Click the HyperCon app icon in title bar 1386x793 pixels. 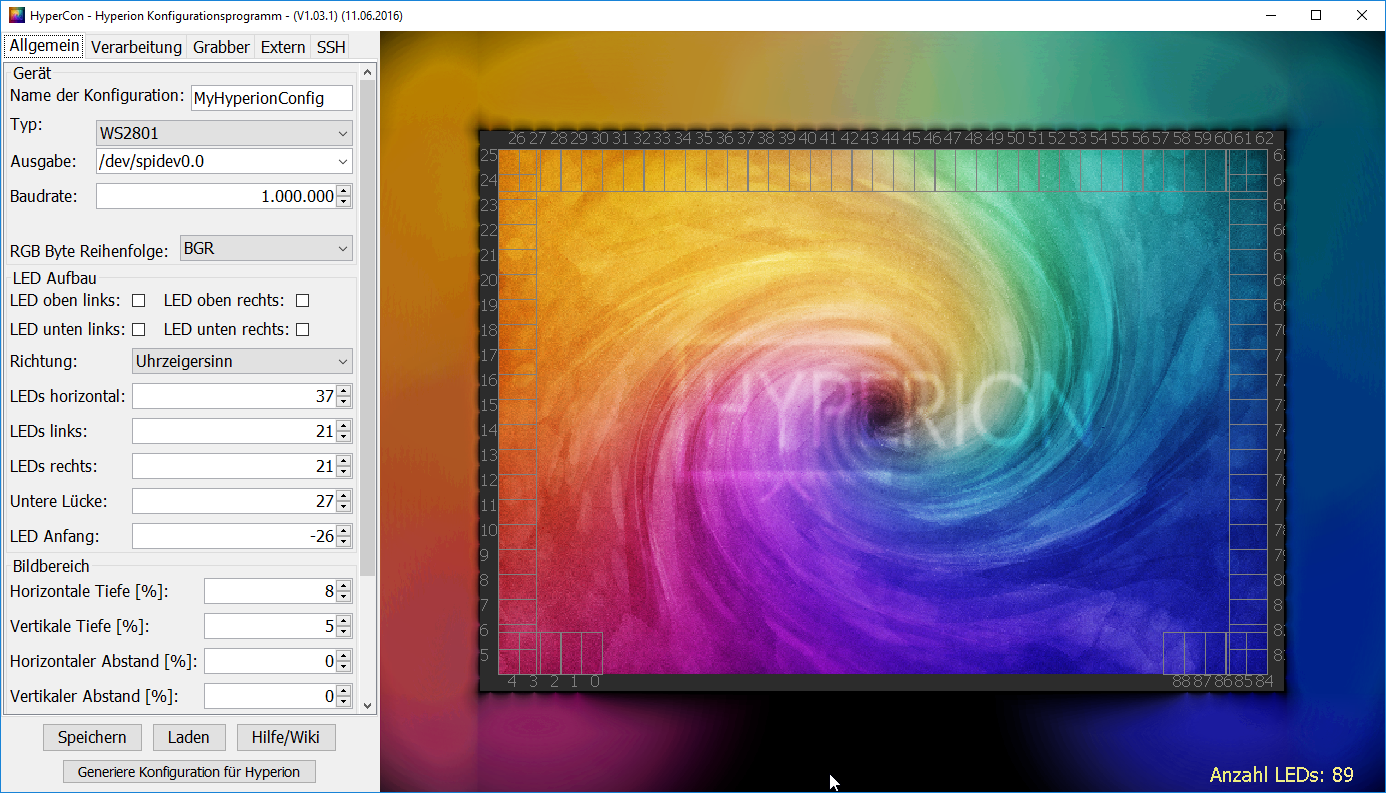[17, 16]
